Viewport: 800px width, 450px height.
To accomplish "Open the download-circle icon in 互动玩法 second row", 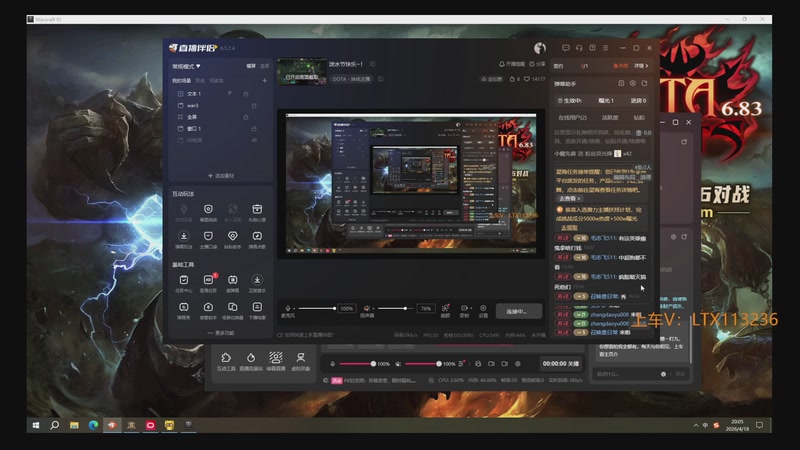I will point(184,236).
